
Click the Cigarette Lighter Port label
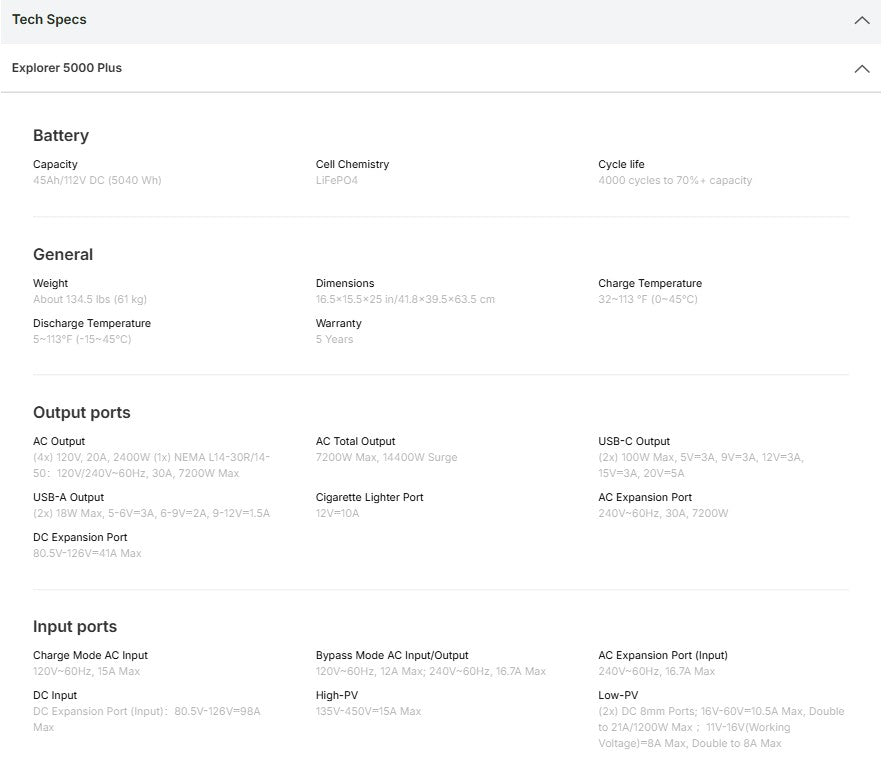click(370, 498)
